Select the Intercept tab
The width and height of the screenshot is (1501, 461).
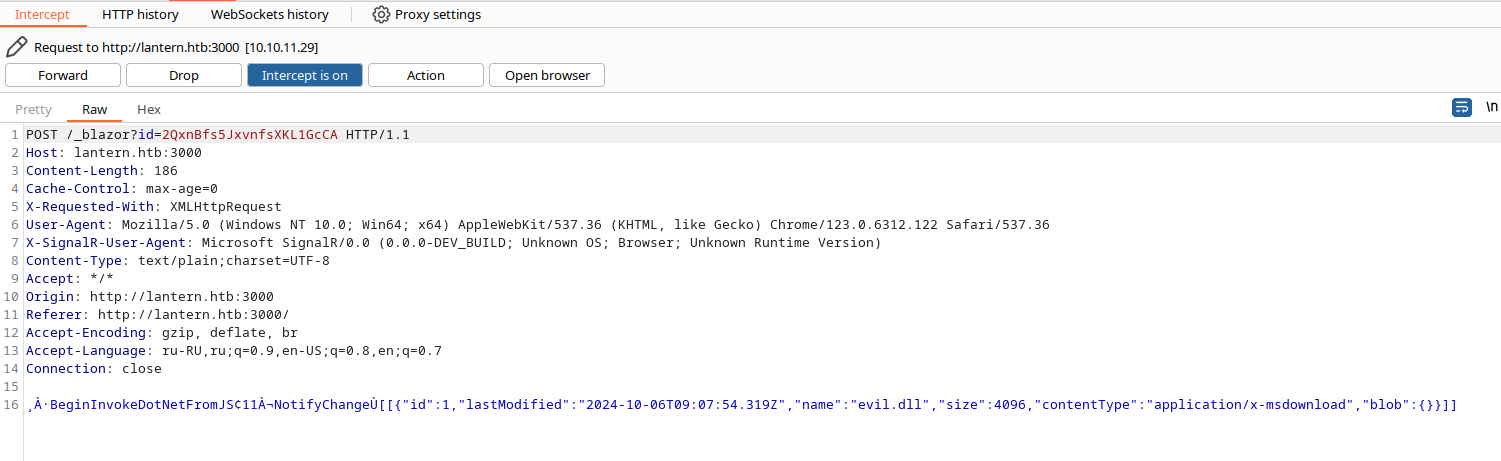(42, 15)
